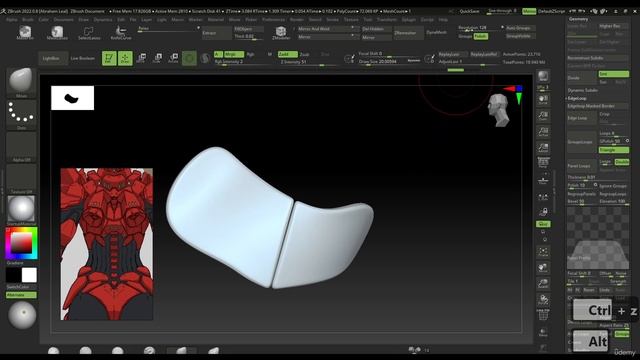Image resolution: width=640 pixels, height=360 pixels.
Task: Open the Brush menu
Action: 28,20
